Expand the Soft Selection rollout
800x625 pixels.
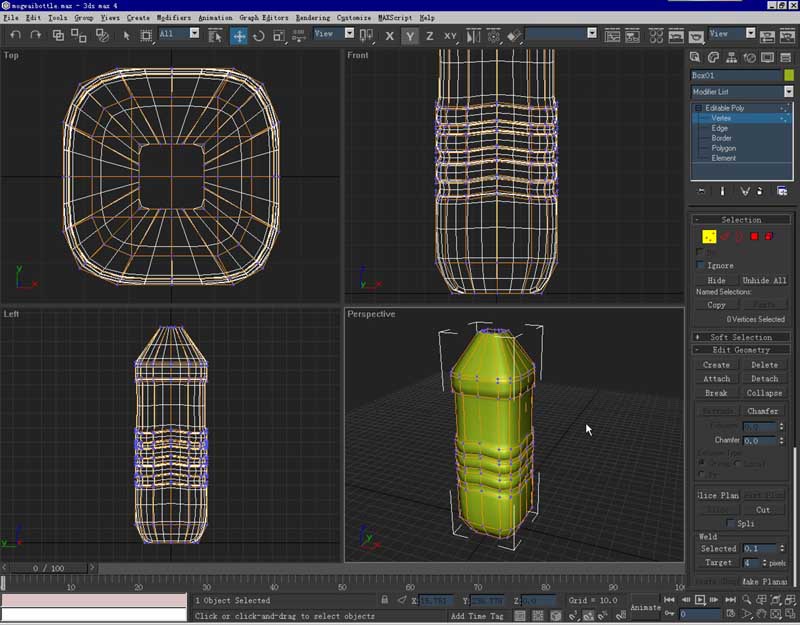point(741,337)
